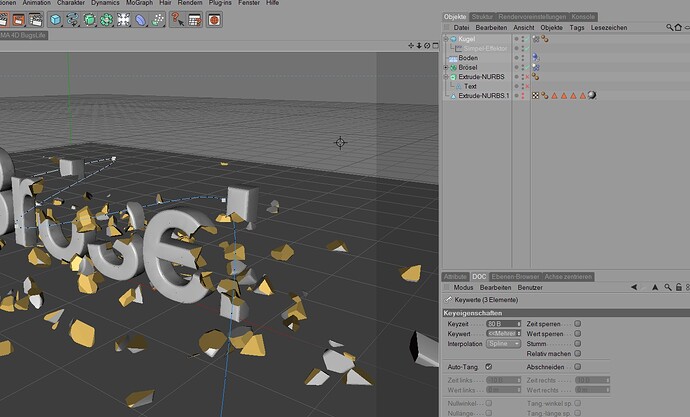Toggle the Relativ machen checkbox
Viewport: 690px width, 417px height.
pos(577,353)
